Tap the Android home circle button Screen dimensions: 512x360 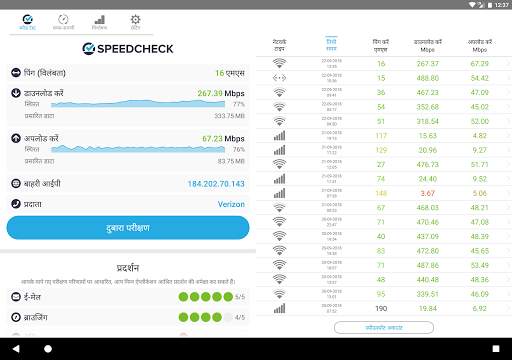pos(48,349)
